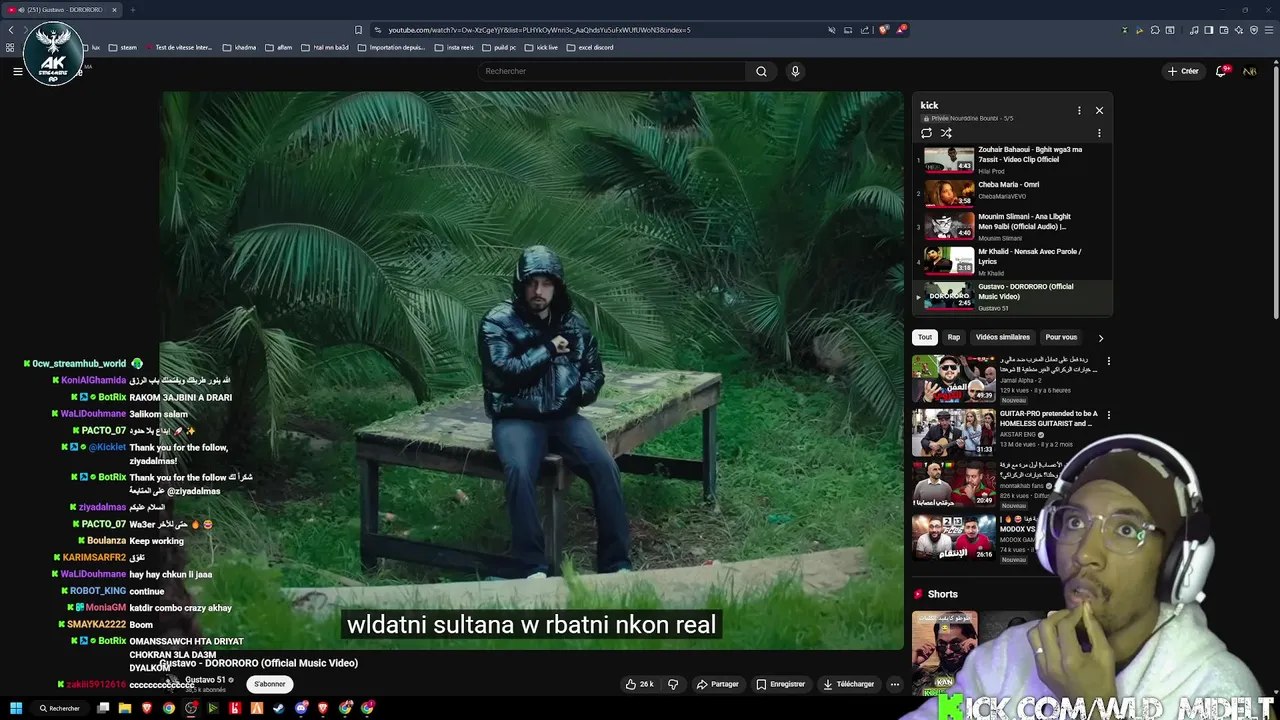
Task: Open the khadma bookmarks folder
Action: 239,47
